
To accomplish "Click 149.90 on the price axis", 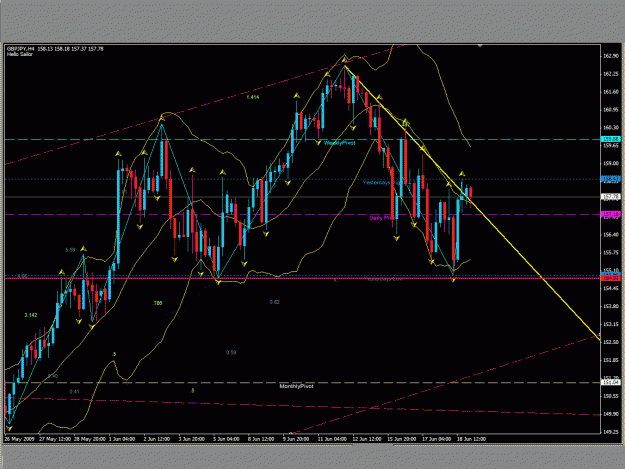I will click(x=611, y=414).
